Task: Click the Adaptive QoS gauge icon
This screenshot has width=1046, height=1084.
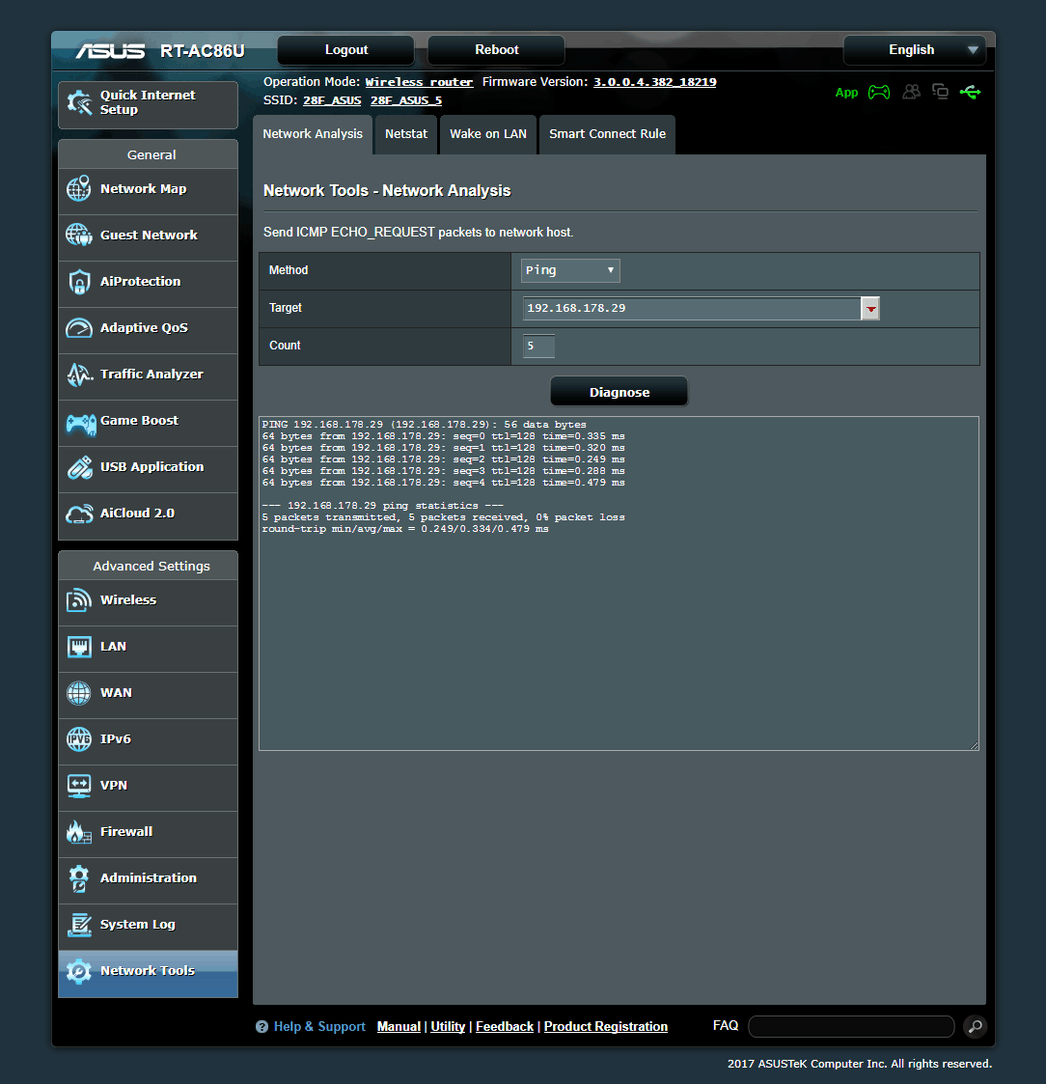Action: click(80, 328)
